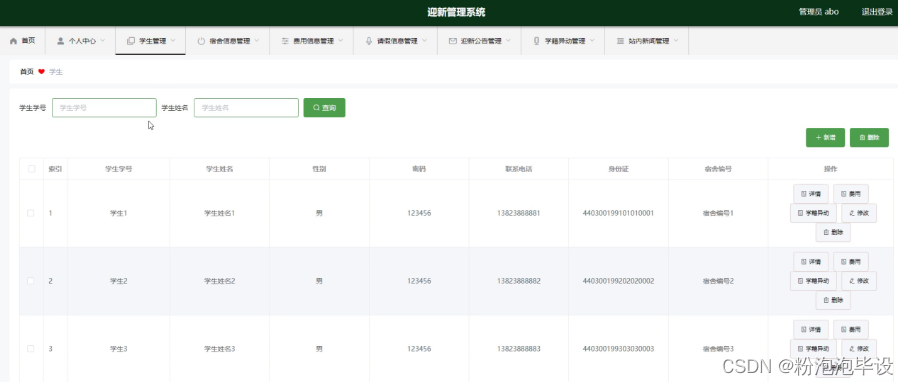Click 学籍异动 for 学生1

[813, 213]
